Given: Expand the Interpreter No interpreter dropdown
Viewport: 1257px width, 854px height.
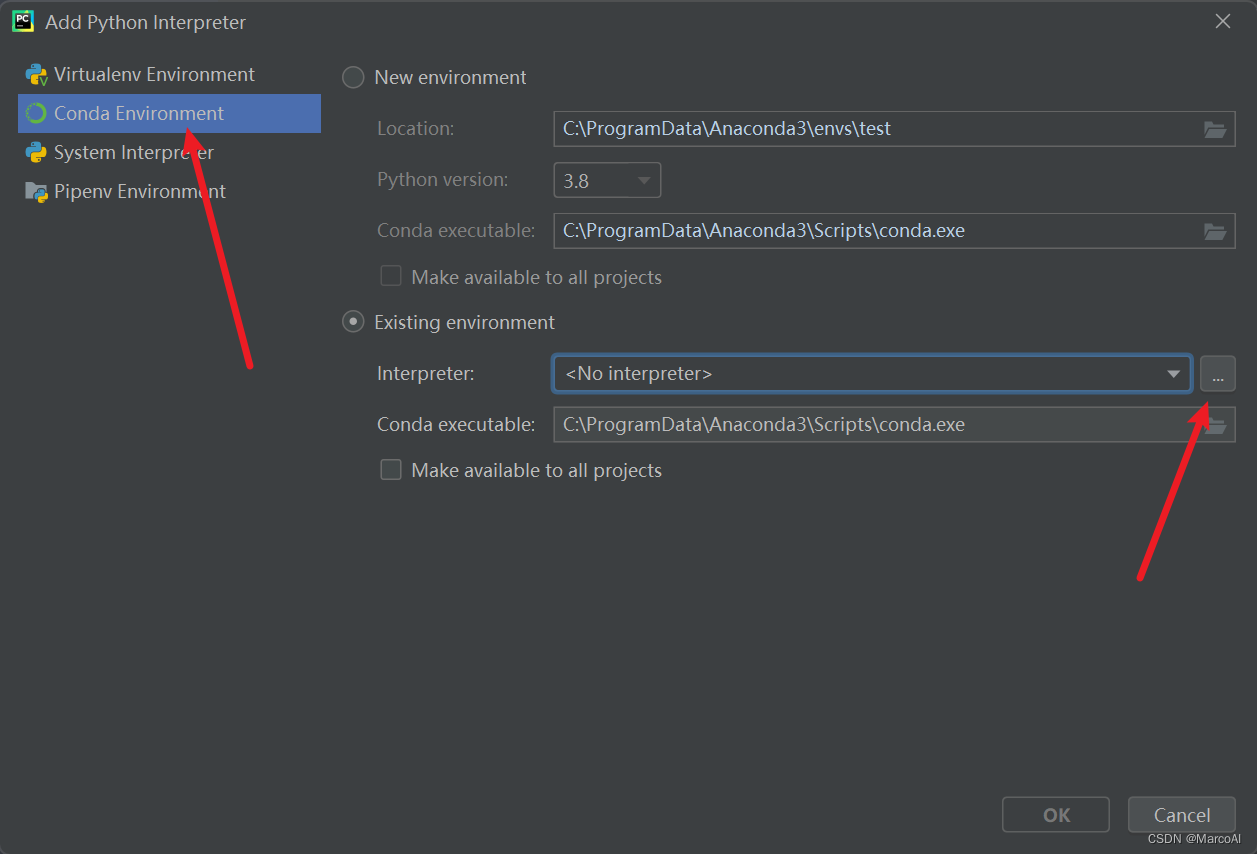Looking at the screenshot, I should 872,374.
